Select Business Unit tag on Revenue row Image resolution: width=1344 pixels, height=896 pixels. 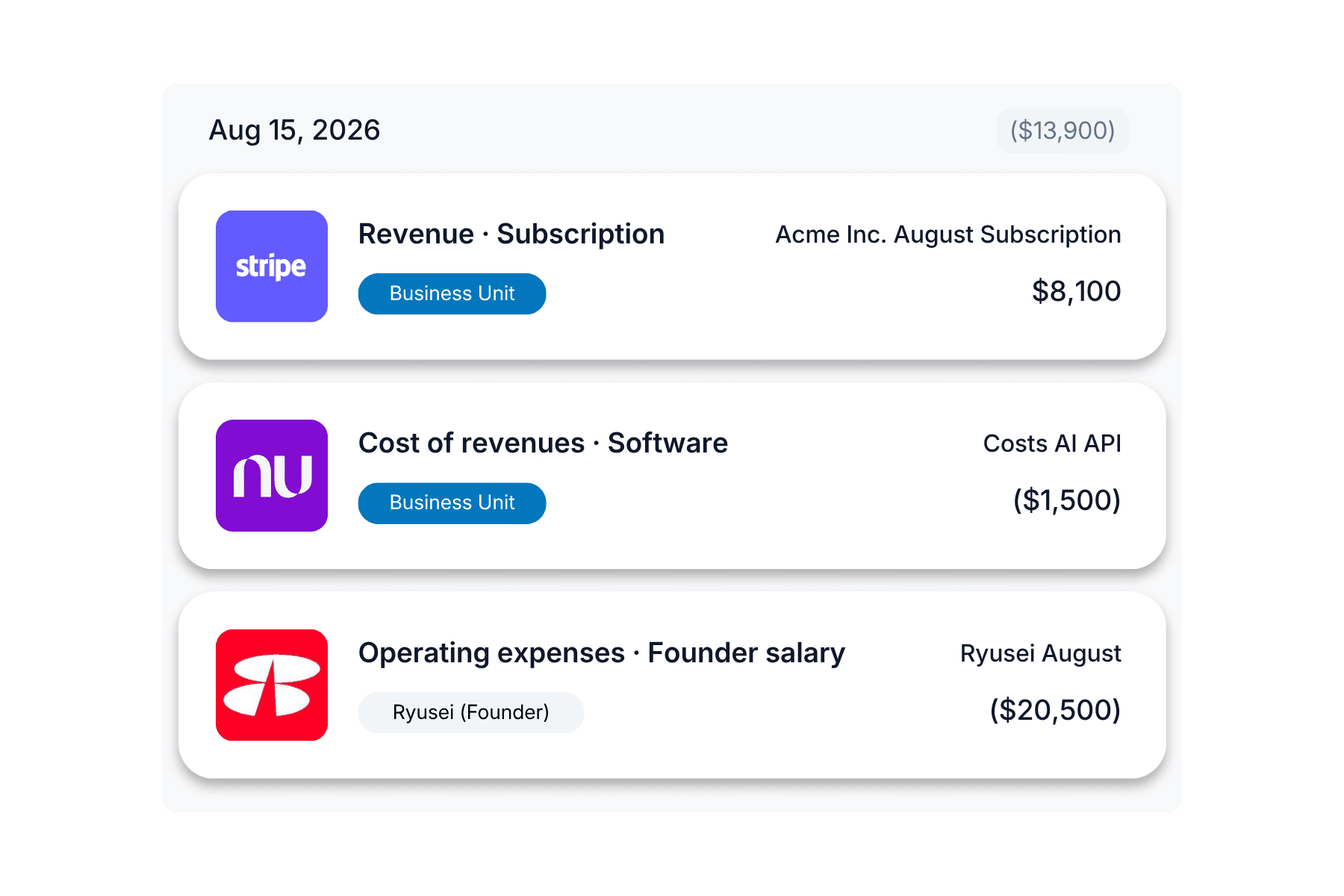tap(452, 293)
